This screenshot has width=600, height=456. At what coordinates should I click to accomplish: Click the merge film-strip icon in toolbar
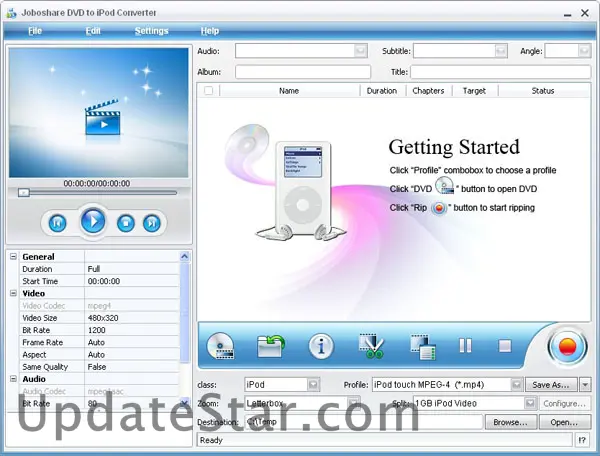pos(423,347)
